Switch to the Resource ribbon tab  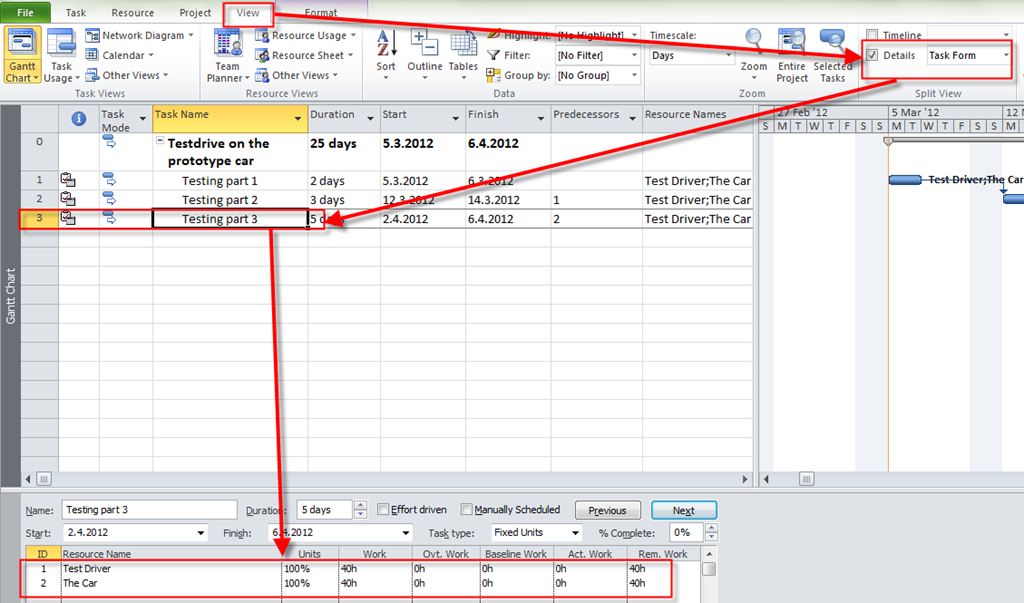point(133,13)
